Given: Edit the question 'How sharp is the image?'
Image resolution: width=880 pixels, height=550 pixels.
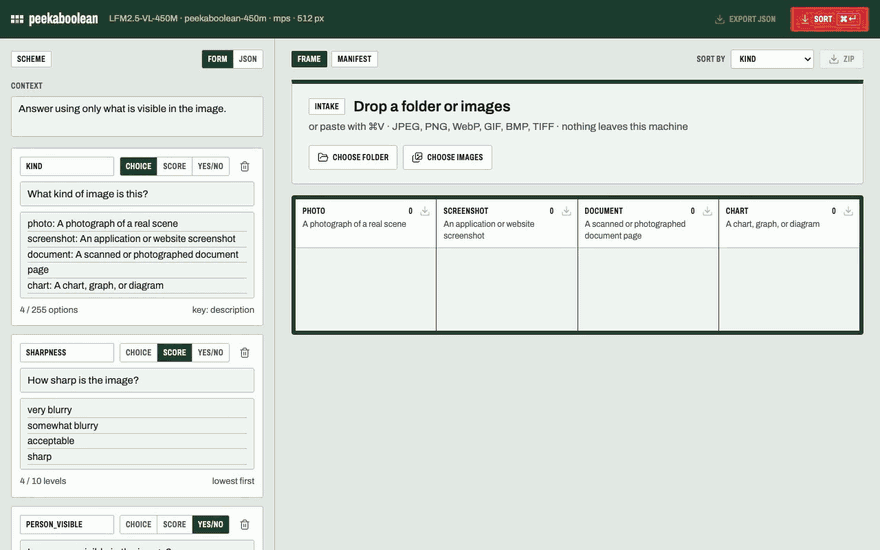Looking at the screenshot, I should (137, 380).
